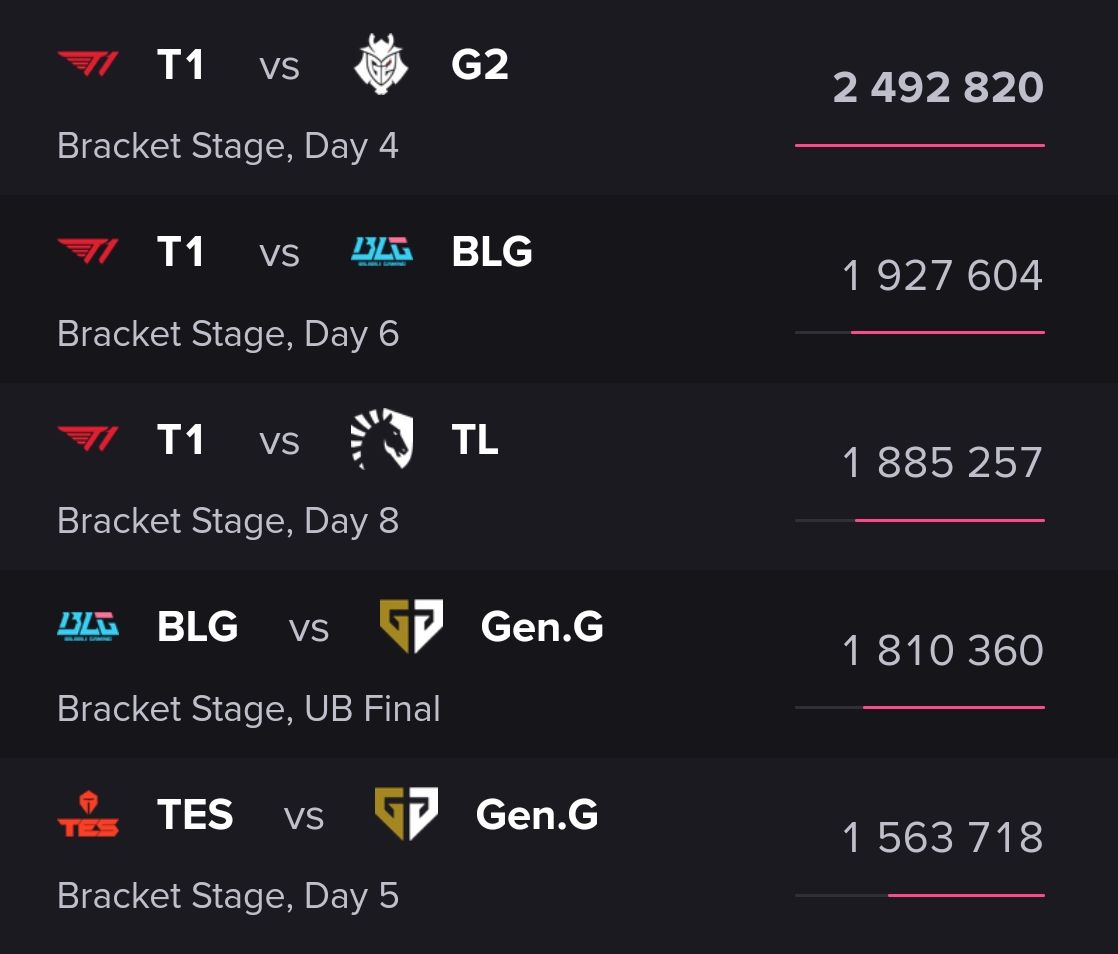Open the G2 team name
The height and width of the screenshot is (954, 1118).
[480, 66]
